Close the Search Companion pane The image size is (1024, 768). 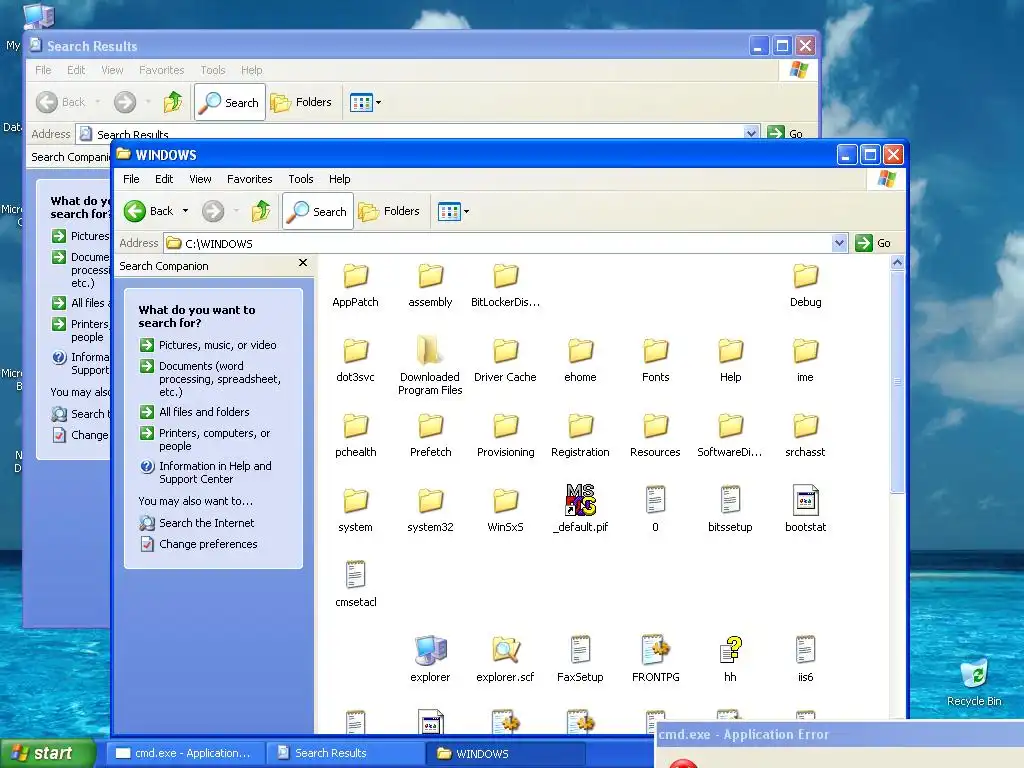[302, 263]
